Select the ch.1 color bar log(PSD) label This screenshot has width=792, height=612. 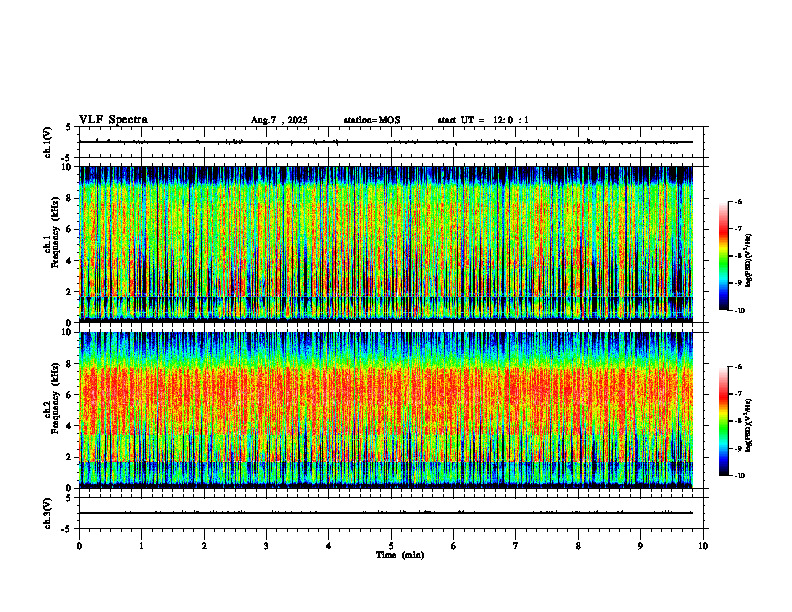pos(749,261)
